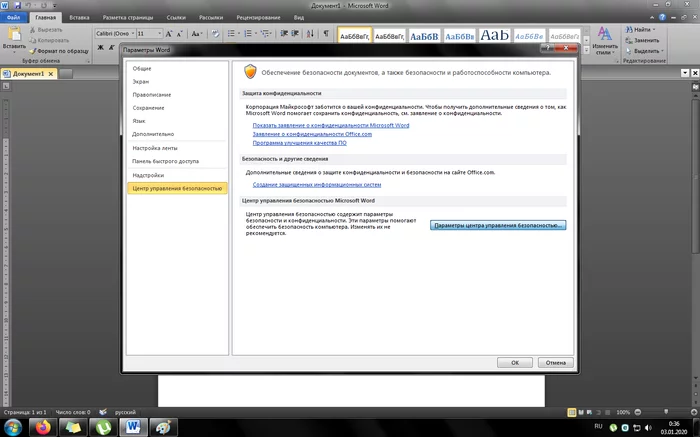Open link Программа улучшения качества ПО
Viewport: 700px width, 437px height.
pos(300,143)
